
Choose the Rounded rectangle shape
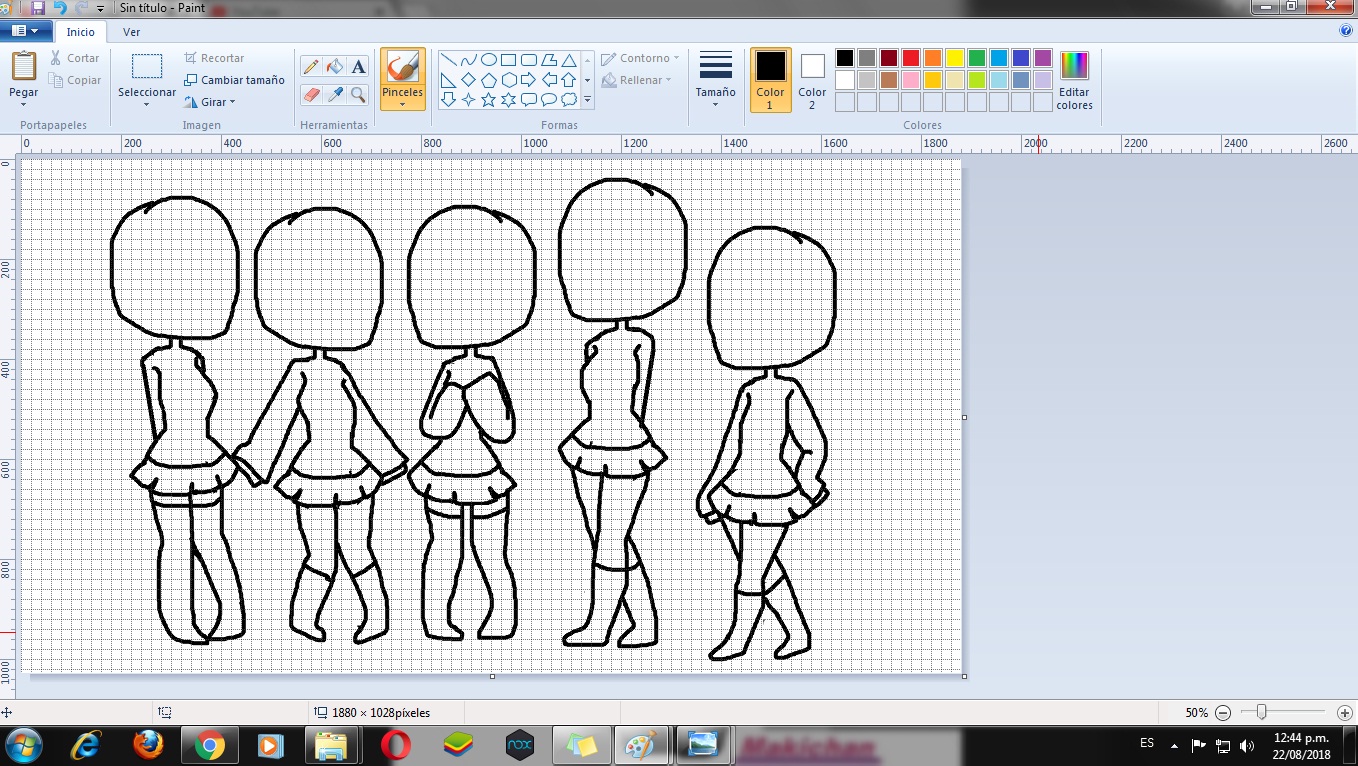pos(529,60)
